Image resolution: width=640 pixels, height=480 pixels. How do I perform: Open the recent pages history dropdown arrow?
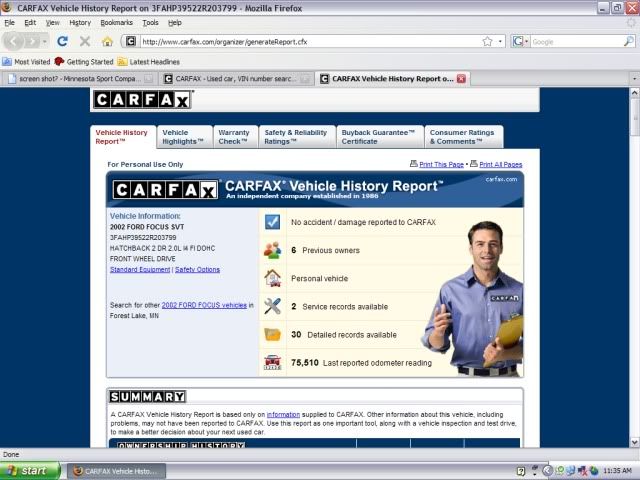(44, 41)
